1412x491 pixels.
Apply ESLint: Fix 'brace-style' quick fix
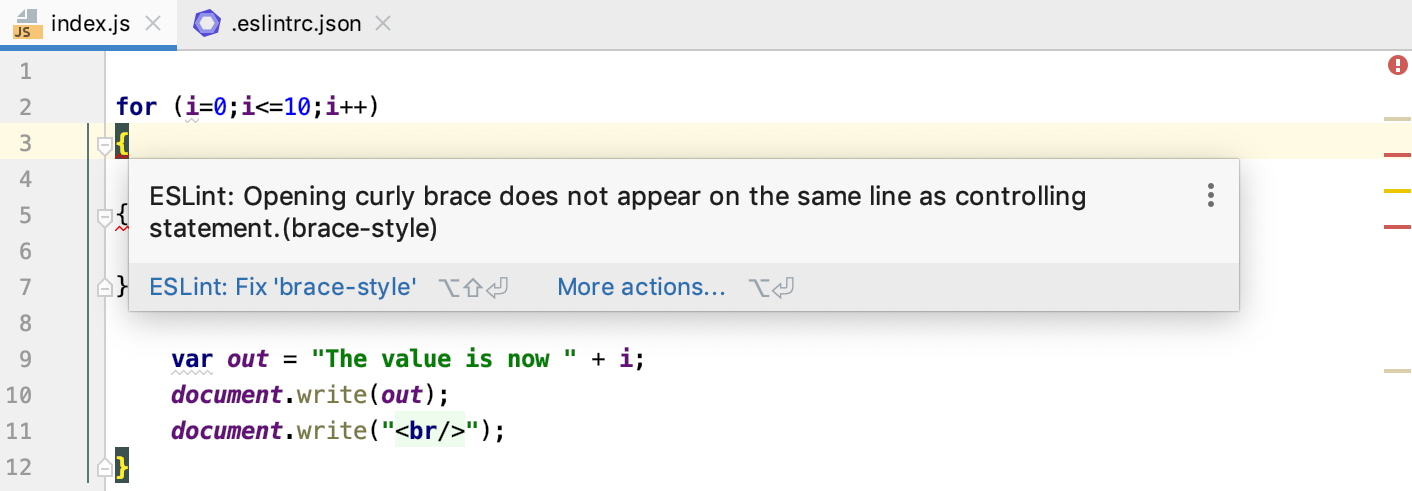click(282, 288)
